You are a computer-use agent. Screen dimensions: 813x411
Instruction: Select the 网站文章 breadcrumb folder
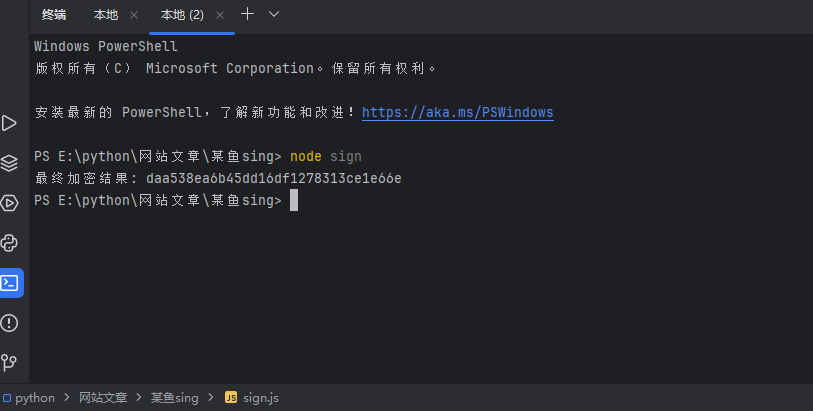(x=103, y=398)
